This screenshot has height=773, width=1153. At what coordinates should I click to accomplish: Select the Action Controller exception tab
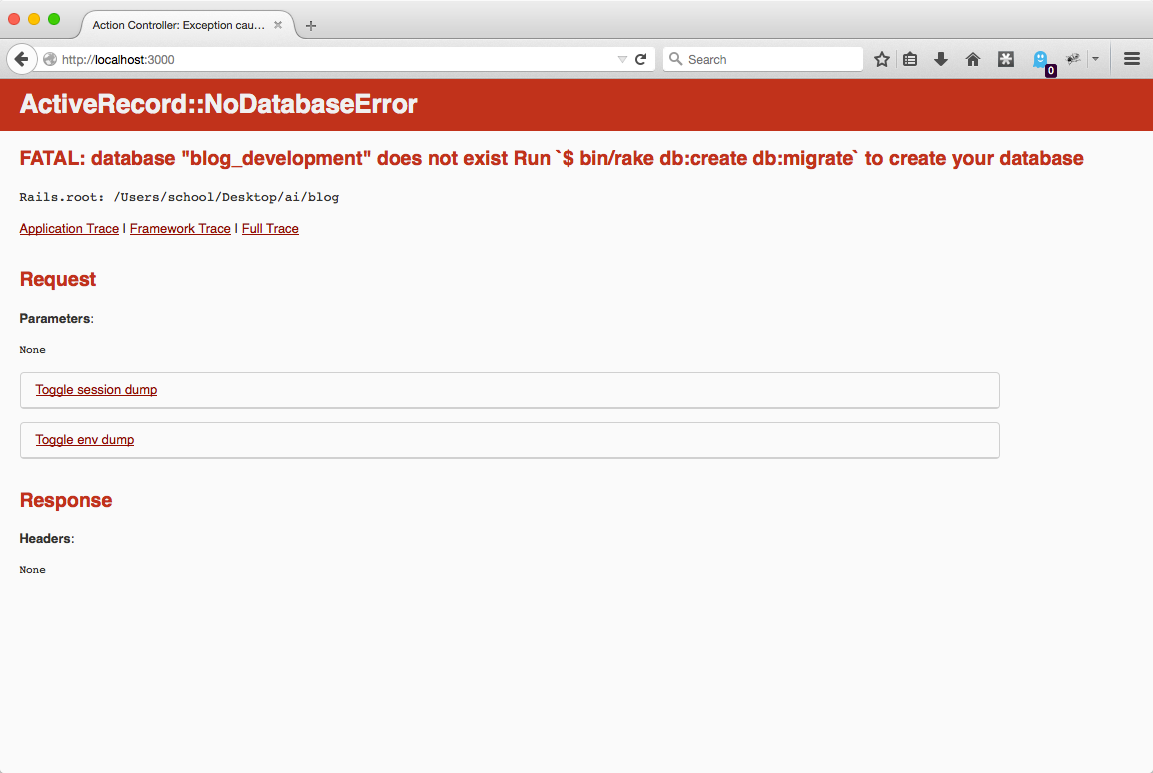coord(178,26)
